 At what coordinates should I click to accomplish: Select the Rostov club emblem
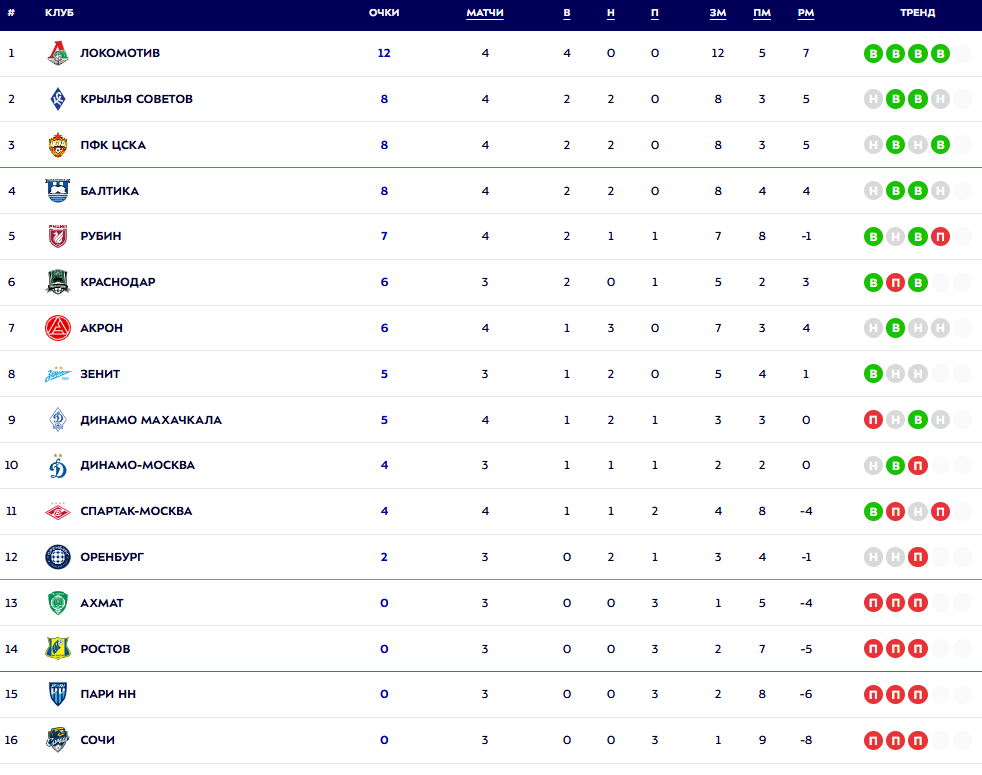(58, 649)
